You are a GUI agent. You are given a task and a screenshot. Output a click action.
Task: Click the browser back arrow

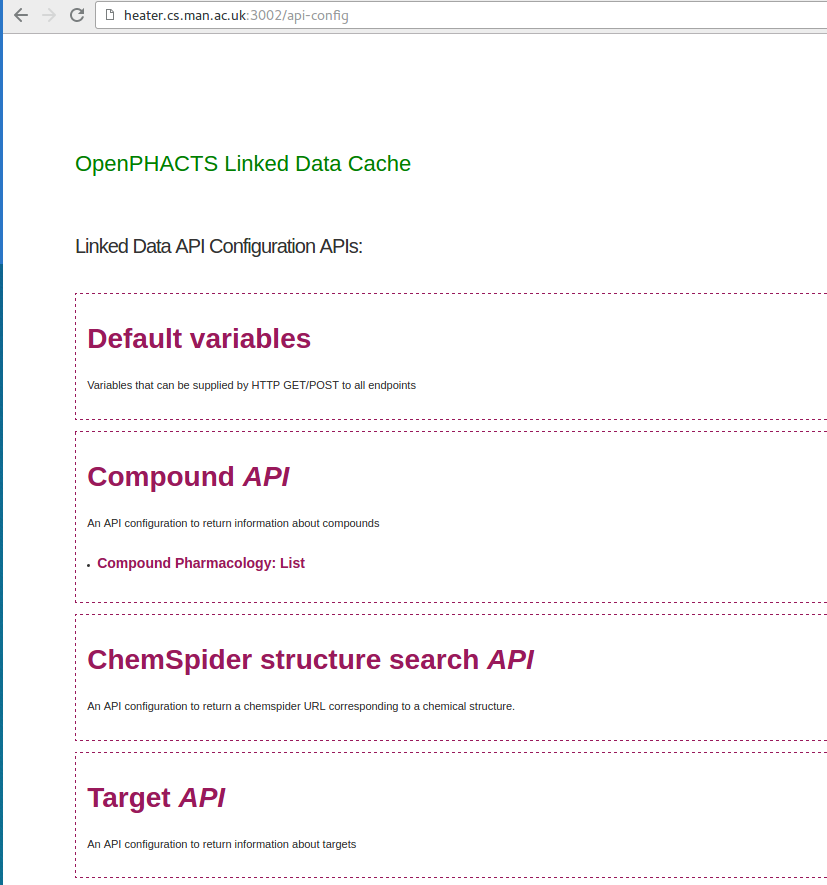point(21,15)
